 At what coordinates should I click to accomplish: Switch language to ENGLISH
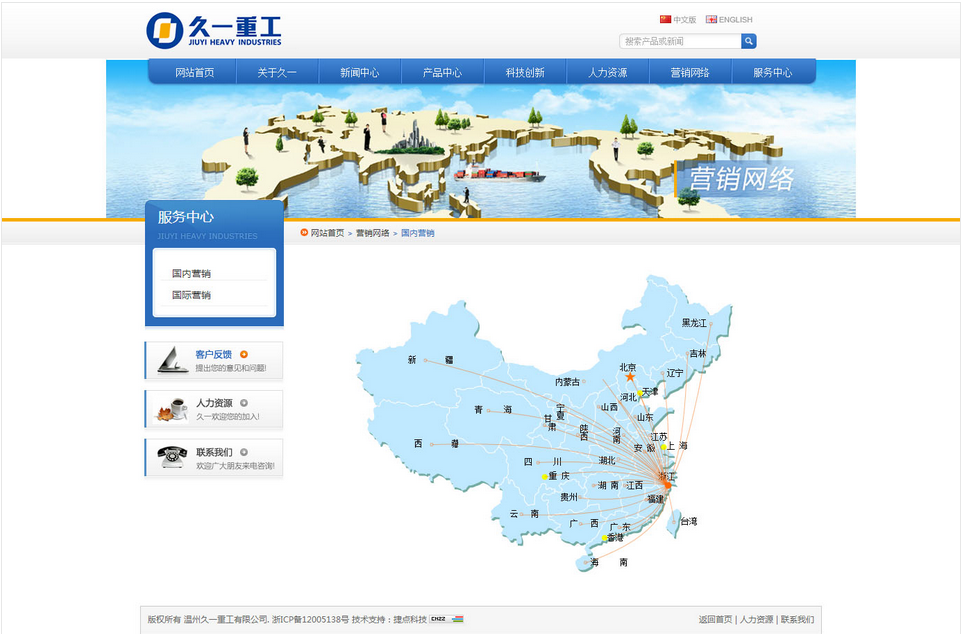tap(735, 19)
